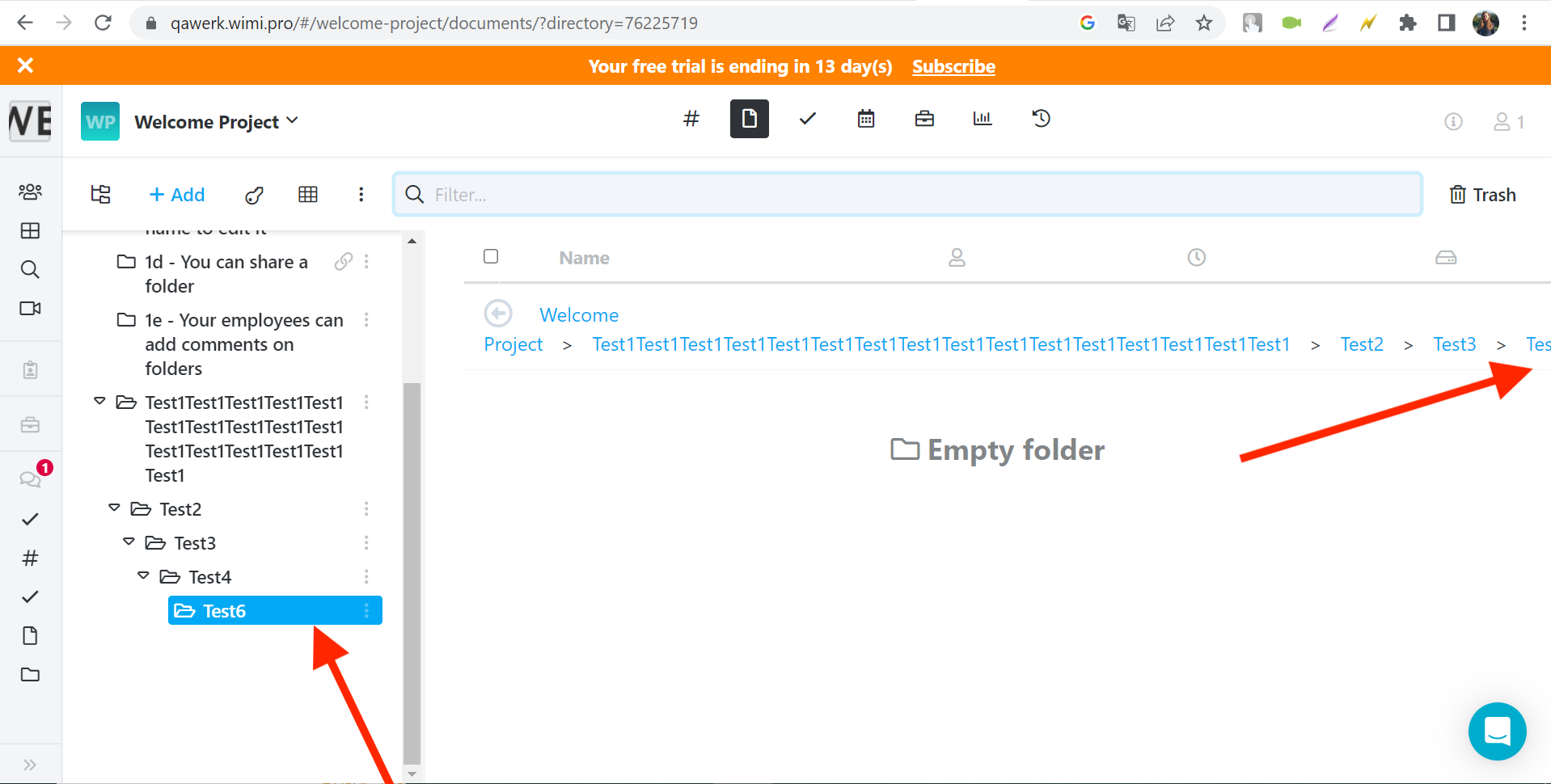Open the Trash

(1482, 195)
